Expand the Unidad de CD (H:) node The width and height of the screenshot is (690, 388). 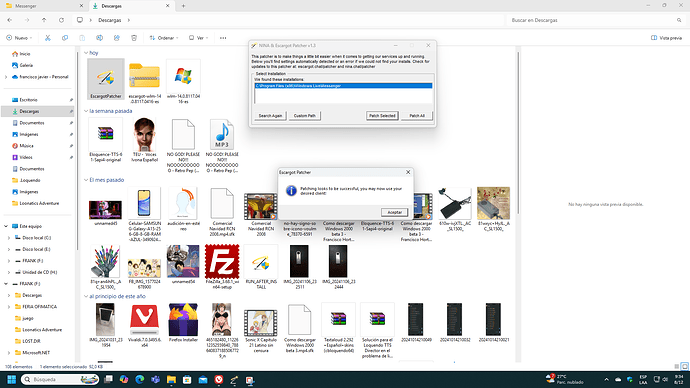[x=9, y=272]
